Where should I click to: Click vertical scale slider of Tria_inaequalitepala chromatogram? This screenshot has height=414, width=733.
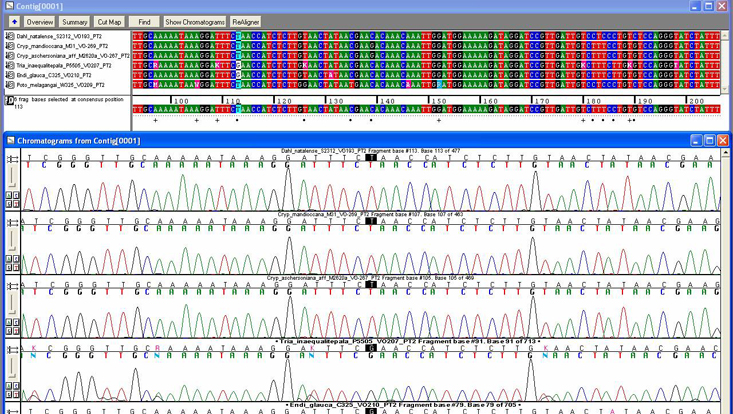(x=13, y=368)
